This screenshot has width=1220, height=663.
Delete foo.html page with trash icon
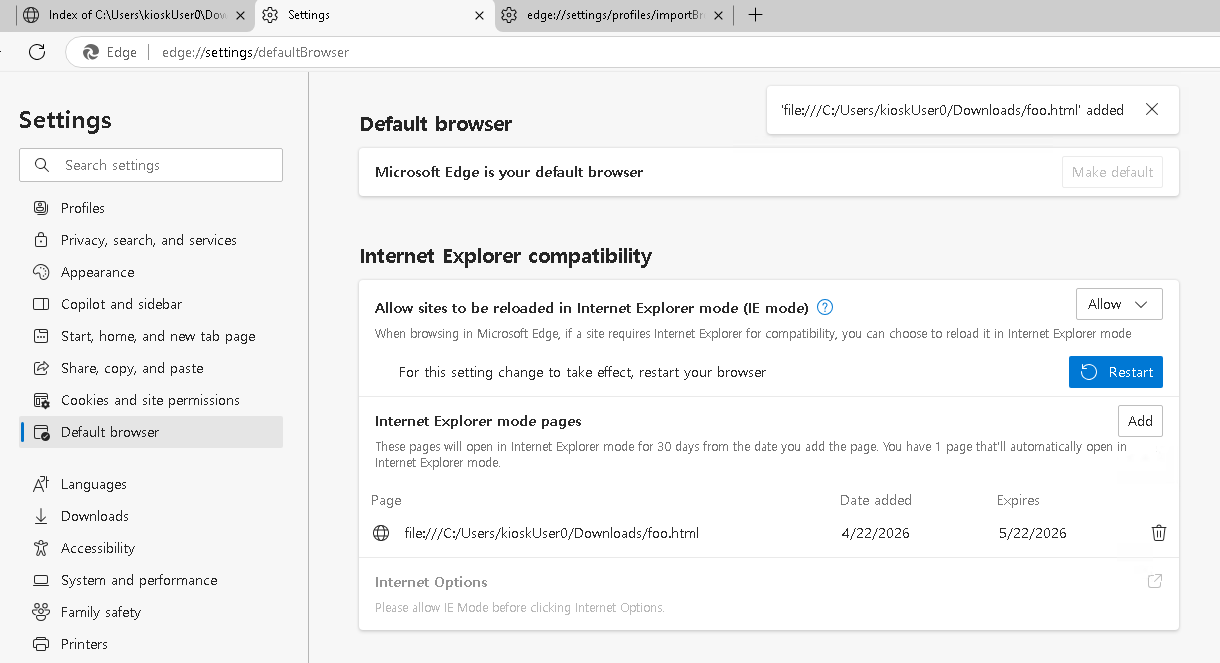click(1159, 533)
